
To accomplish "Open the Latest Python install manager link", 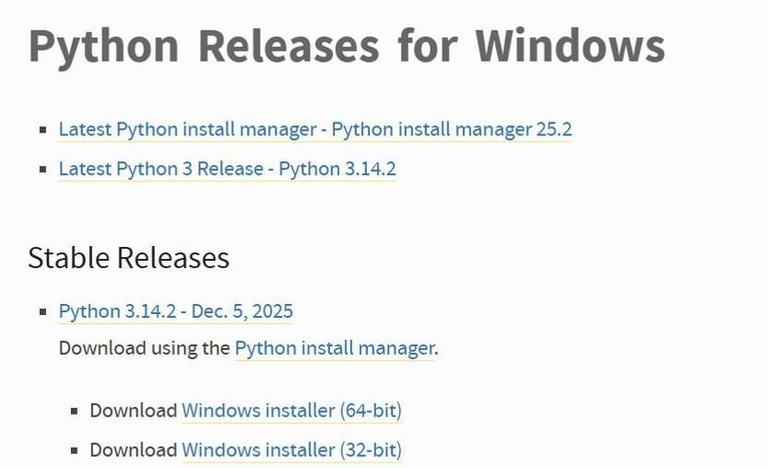I will point(315,129).
